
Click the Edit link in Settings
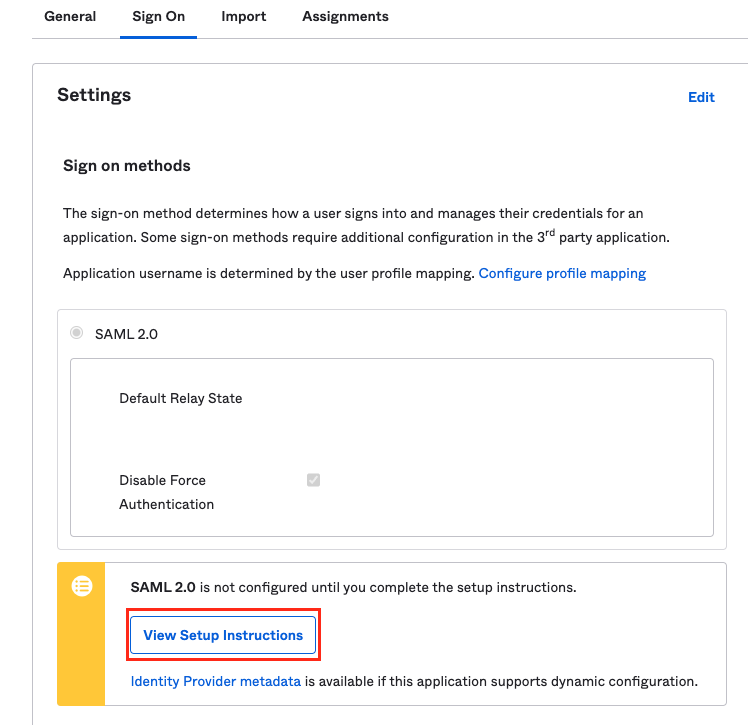coord(701,97)
